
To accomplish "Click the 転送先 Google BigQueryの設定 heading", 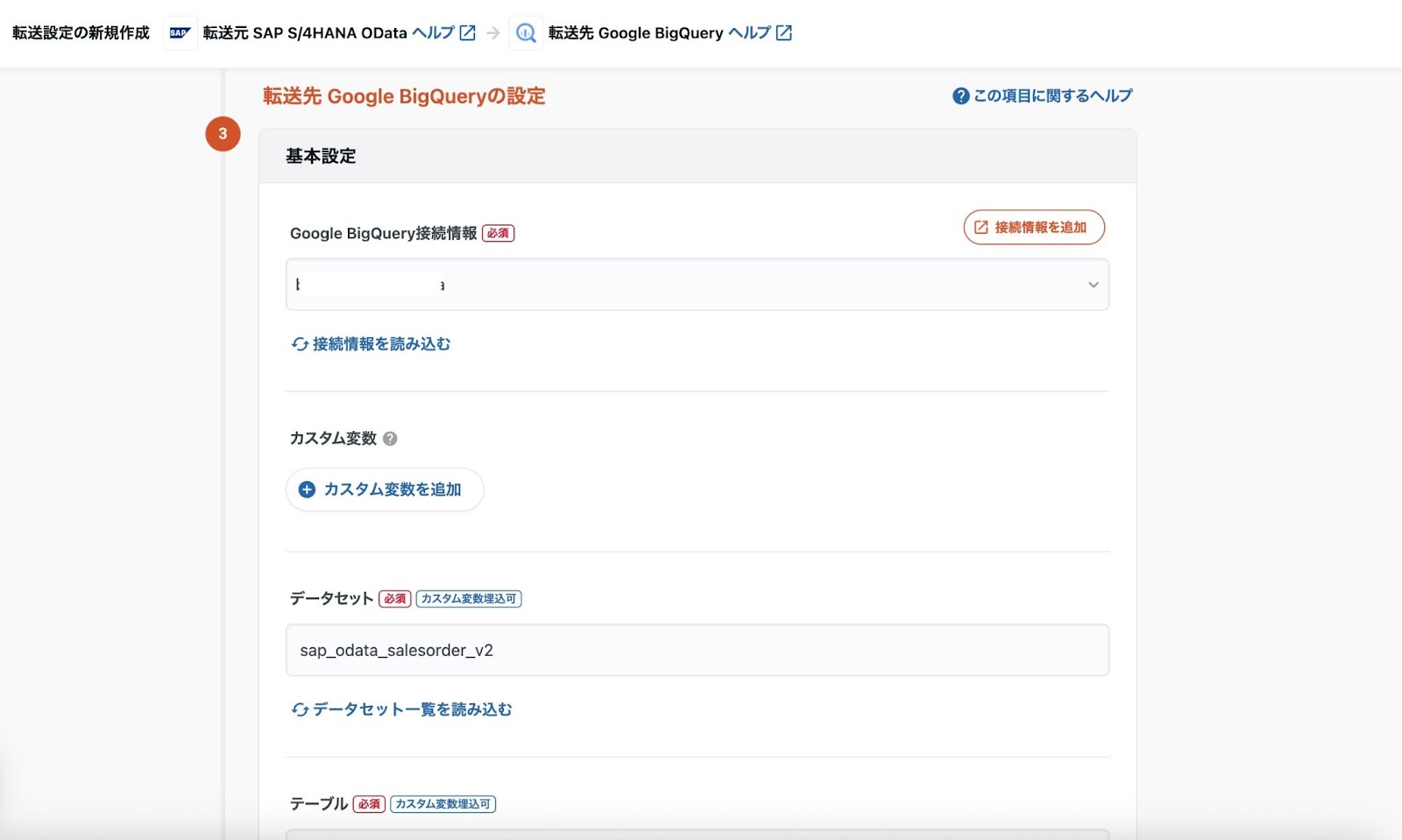I will [404, 96].
